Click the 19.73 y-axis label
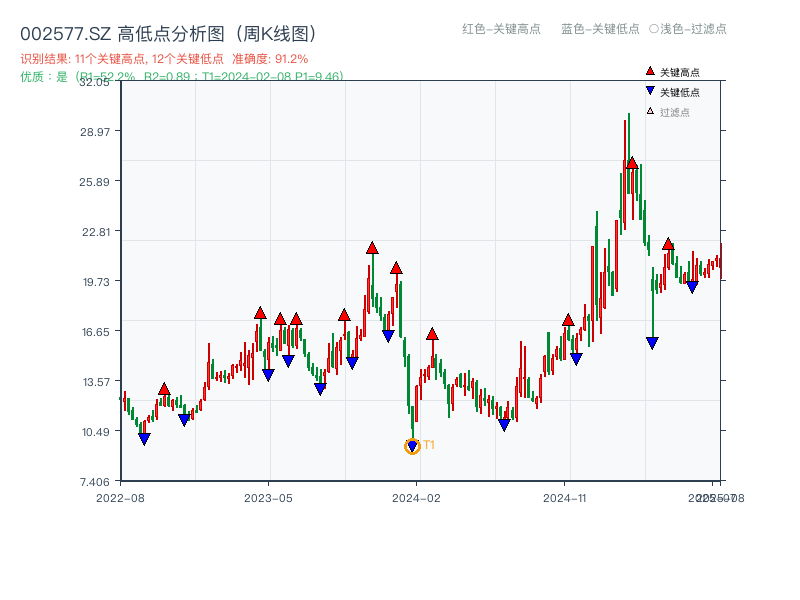 click(x=96, y=282)
